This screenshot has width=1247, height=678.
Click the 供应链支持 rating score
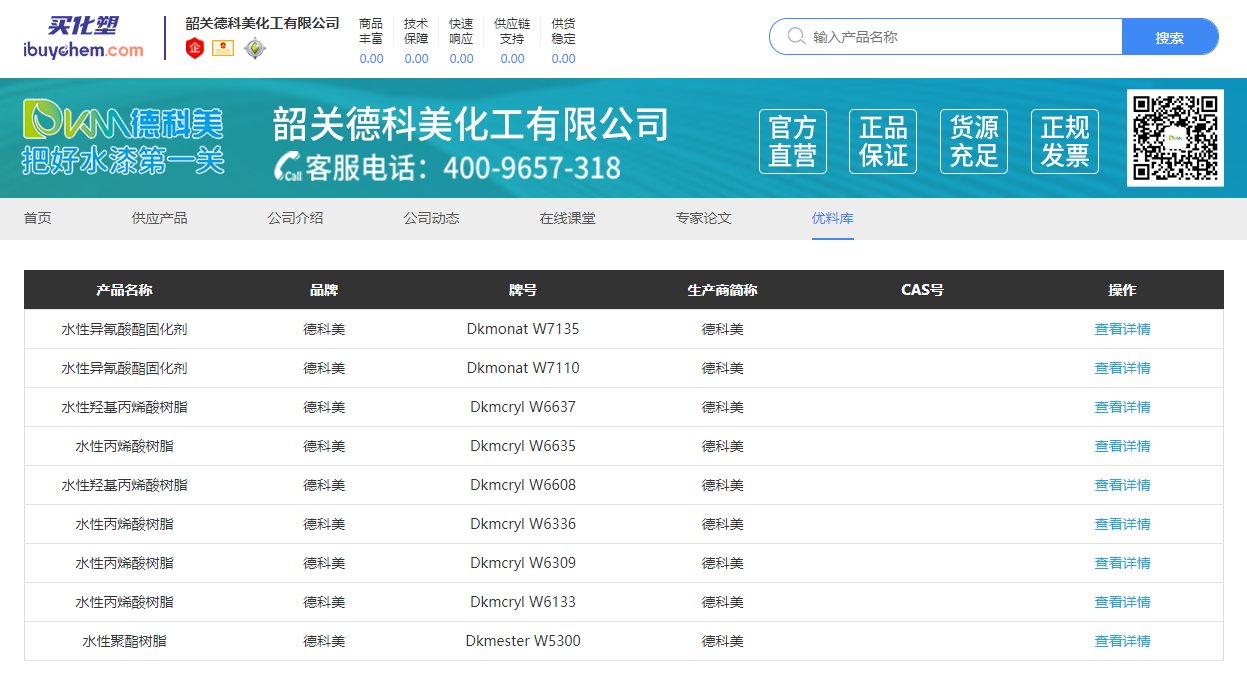point(512,59)
